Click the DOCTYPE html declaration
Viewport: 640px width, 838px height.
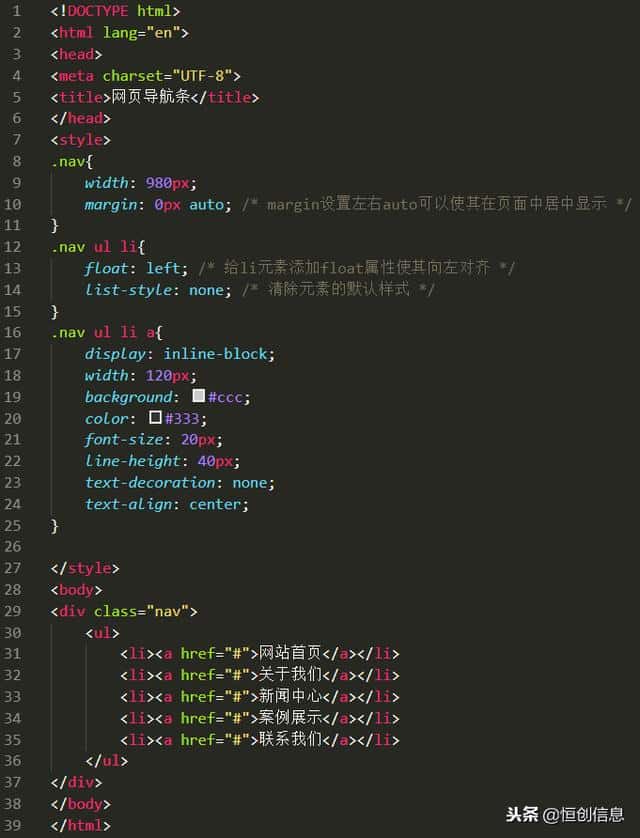pyautogui.click(x=115, y=11)
